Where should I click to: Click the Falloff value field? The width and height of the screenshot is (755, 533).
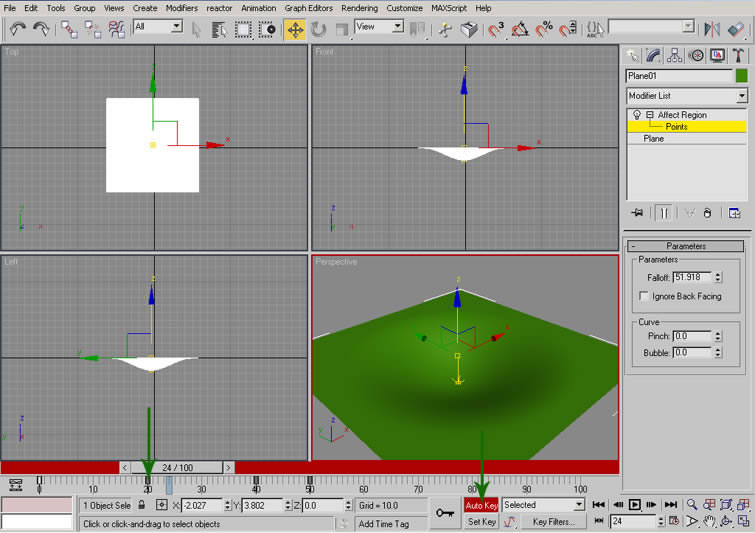(x=690, y=276)
